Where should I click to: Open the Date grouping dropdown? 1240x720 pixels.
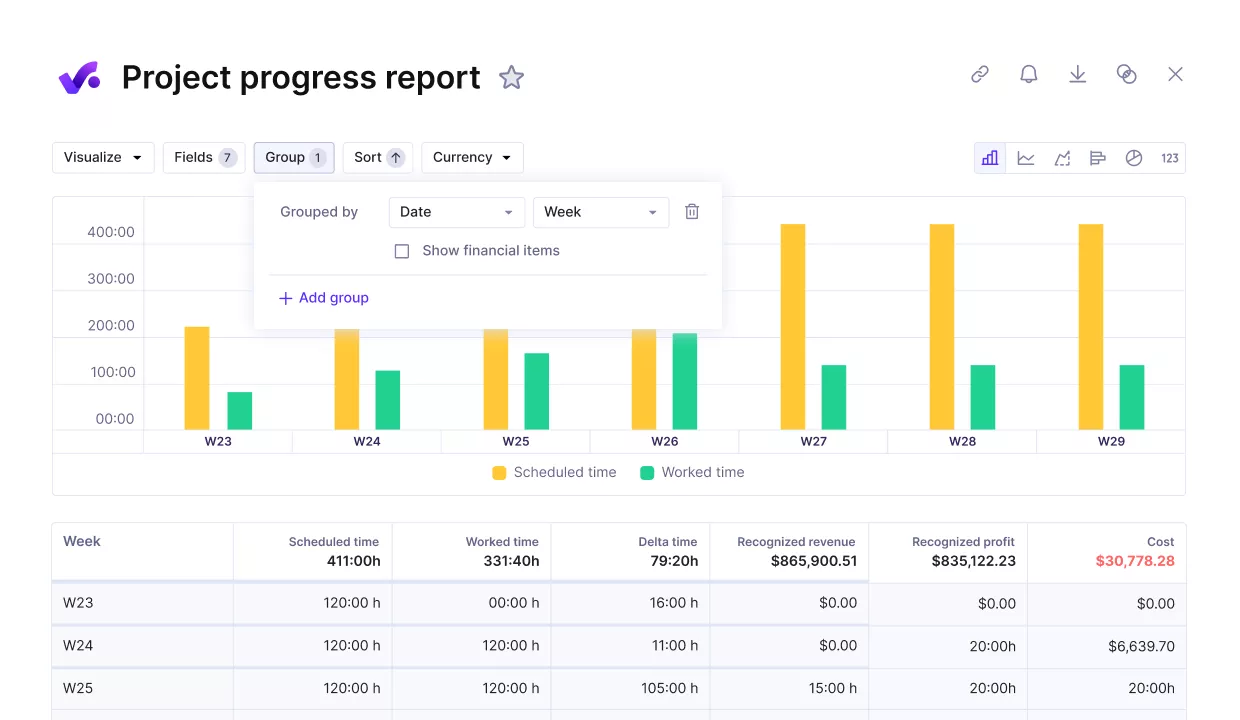456,212
